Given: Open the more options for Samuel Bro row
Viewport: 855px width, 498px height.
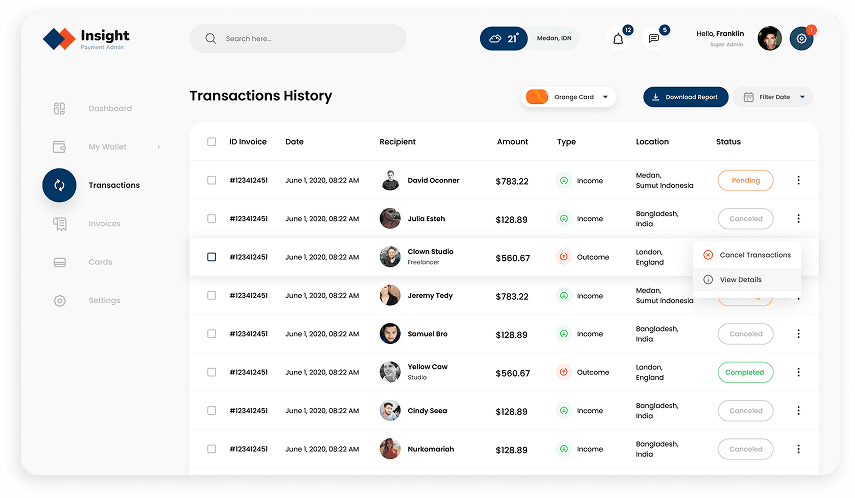Looking at the screenshot, I should pos(798,334).
